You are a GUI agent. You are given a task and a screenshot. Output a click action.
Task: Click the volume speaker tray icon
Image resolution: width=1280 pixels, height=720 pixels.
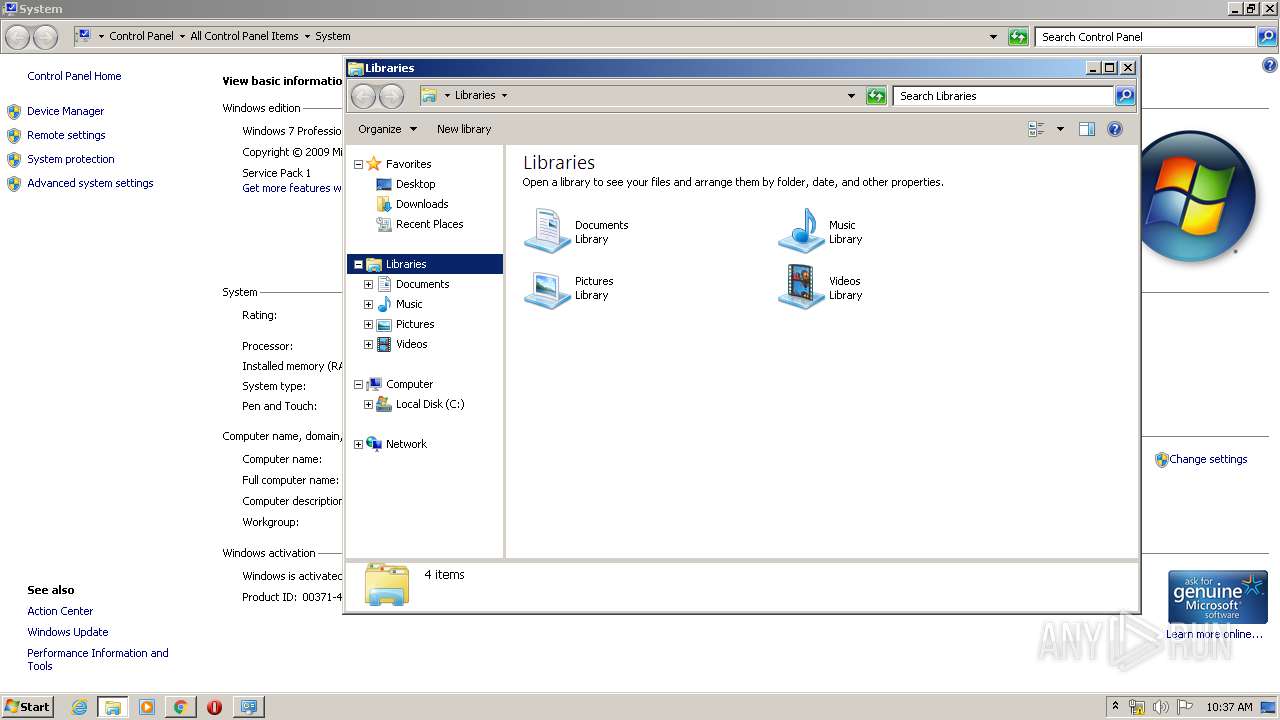pyautogui.click(x=1161, y=707)
